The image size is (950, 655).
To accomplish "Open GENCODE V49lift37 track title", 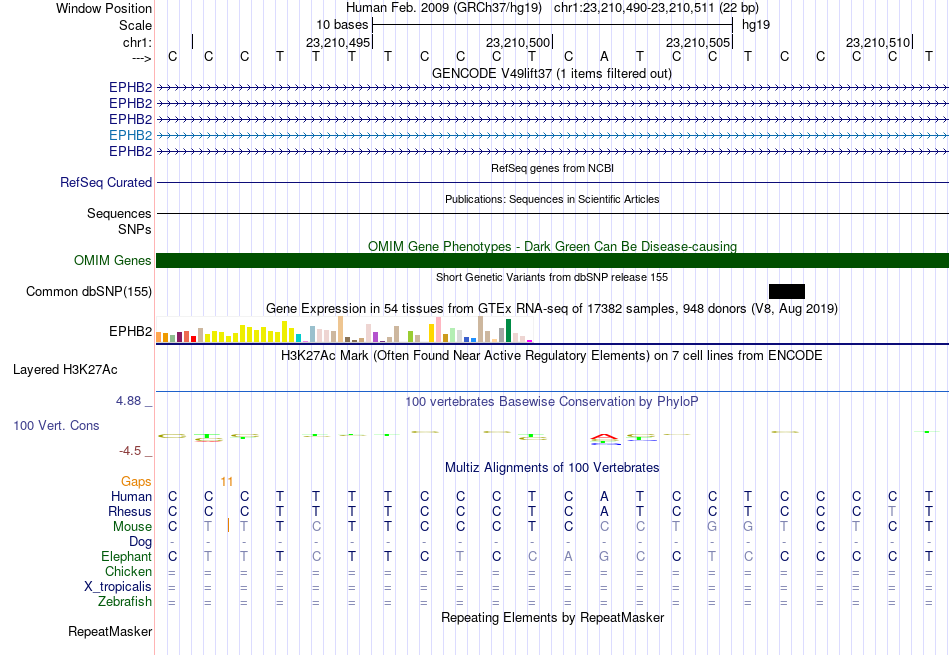I will click(552, 73).
